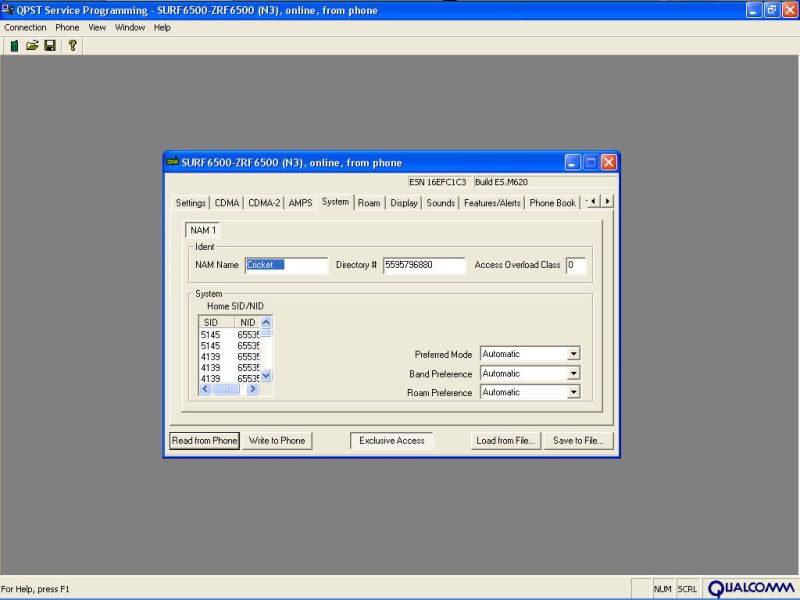
Task: Switch to the CDMA tab
Action: [x=227, y=203]
